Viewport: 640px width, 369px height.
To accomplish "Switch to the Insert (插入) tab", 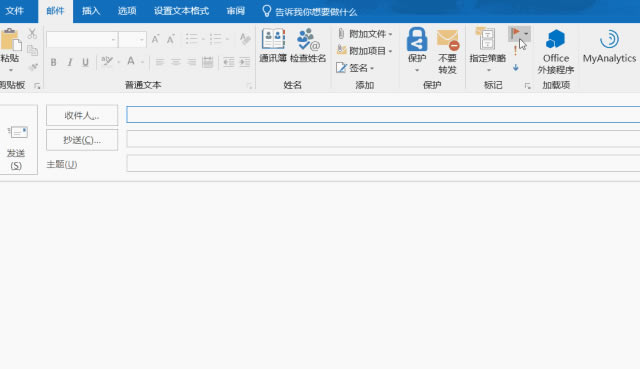I will (x=91, y=11).
